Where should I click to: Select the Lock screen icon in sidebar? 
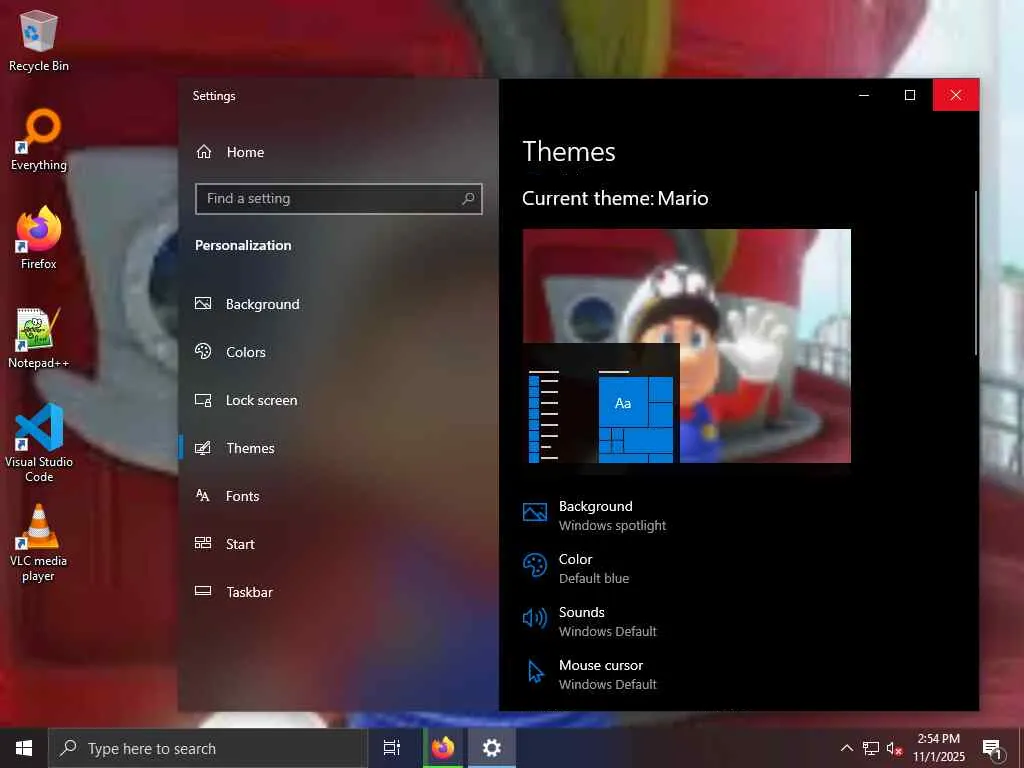click(x=203, y=400)
